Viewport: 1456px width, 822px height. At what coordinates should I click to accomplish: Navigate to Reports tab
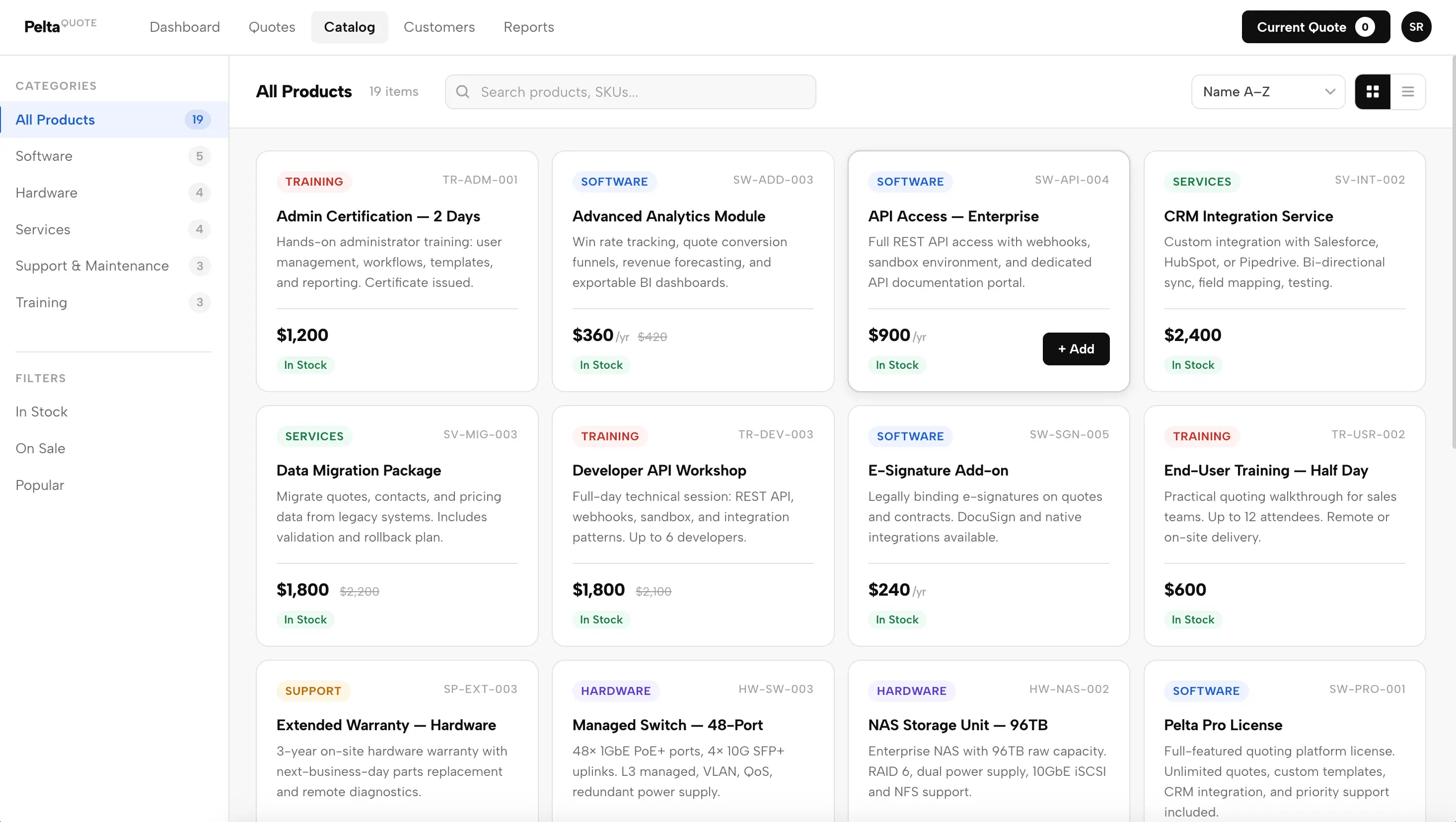pyautogui.click(x=528, y=27)
